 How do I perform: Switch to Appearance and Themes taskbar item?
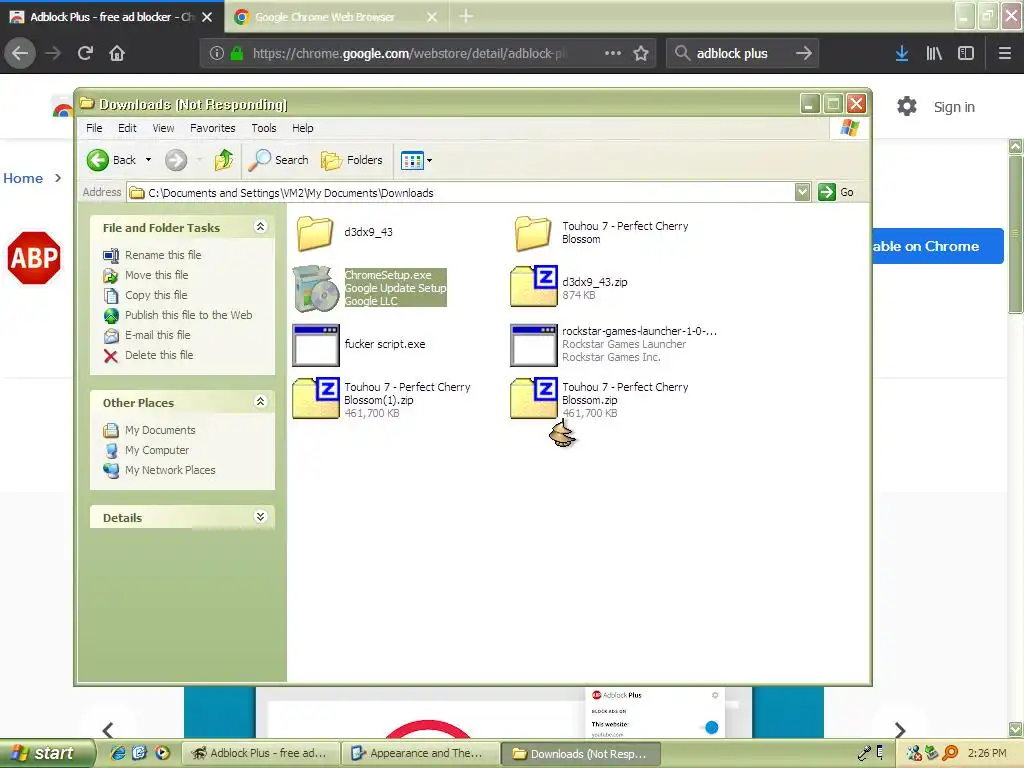pos(421,754)
